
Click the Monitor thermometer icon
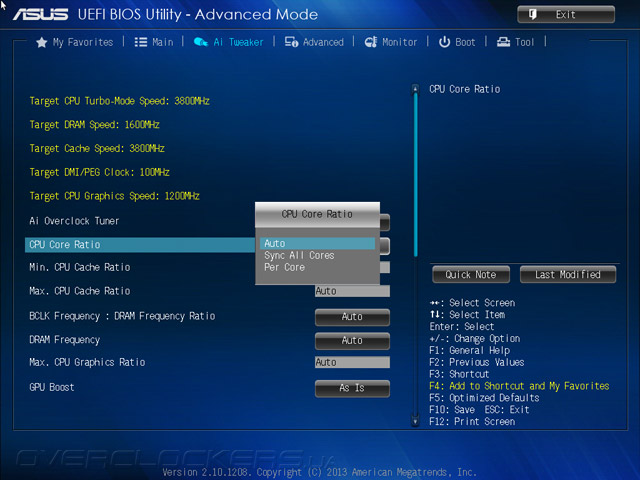(x=371, y=42)
